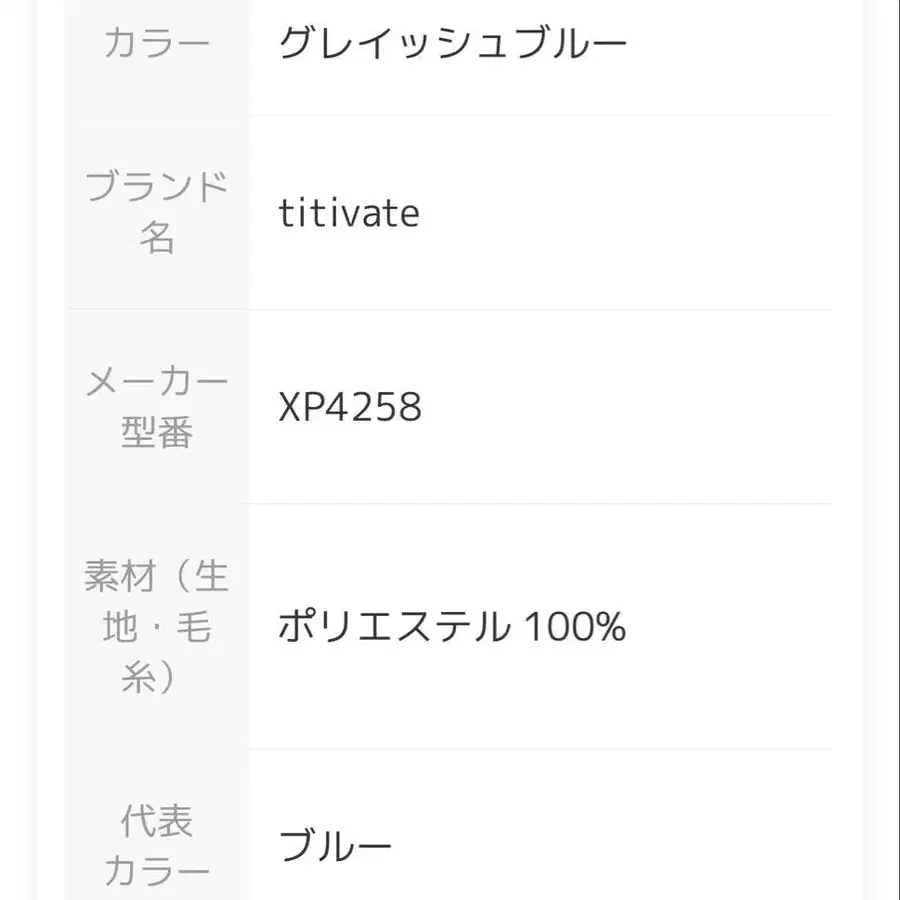Select the ブルー representative color value
The image size is (900, 900).
(335, 848)
